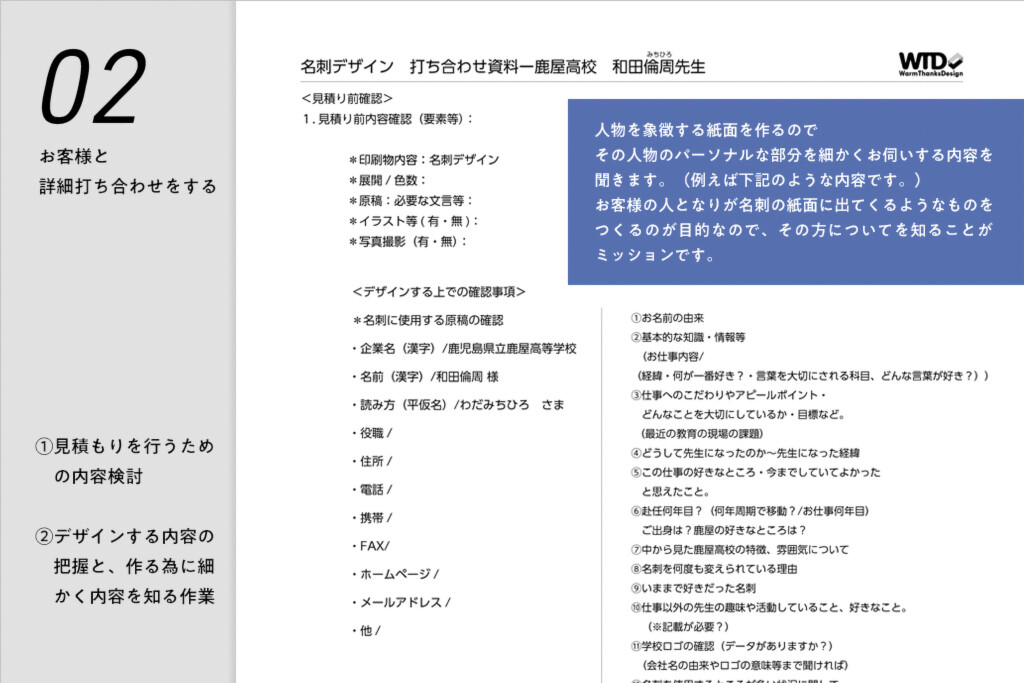Click the メールアドレス/ blank field
The image size is (1024, 683).
[401, 602]
